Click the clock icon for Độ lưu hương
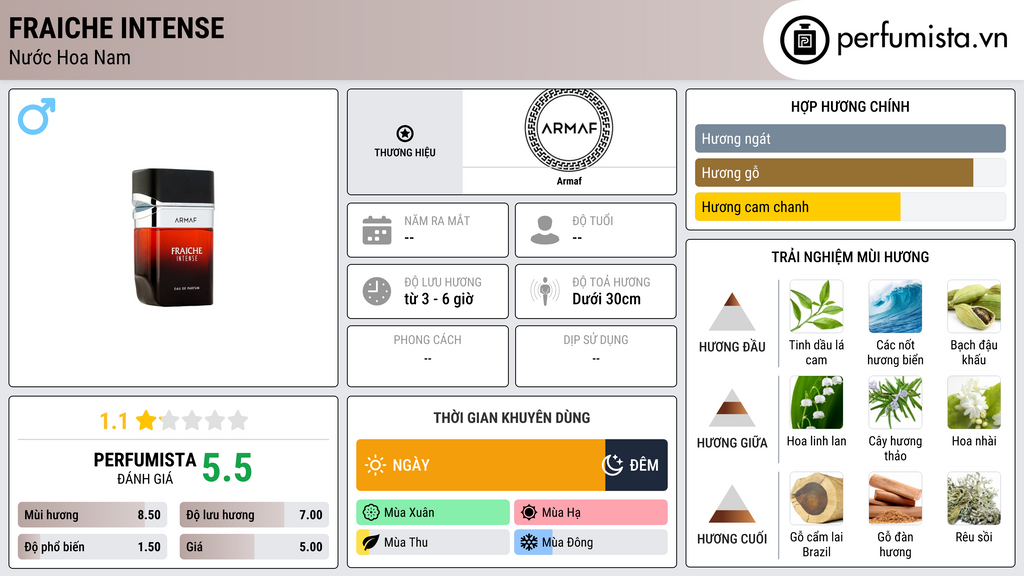 (x=376, y=291)
